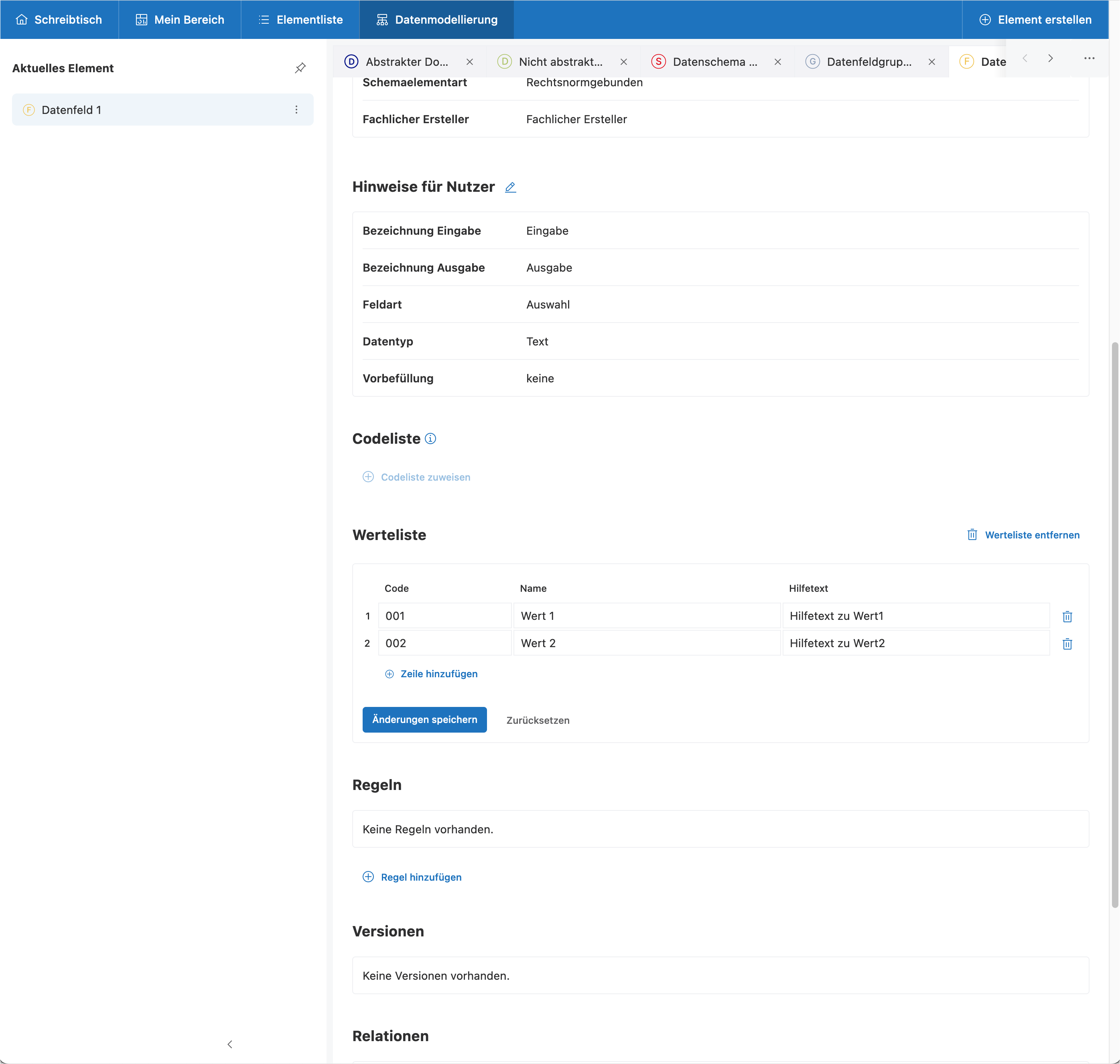Delete Werteliste row 1 with trash icon

coord(1067,616)
